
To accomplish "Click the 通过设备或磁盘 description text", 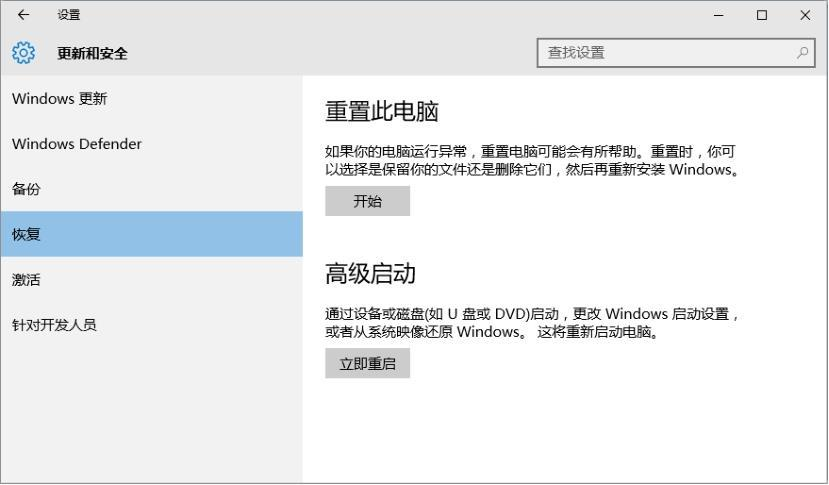I will click(x=532, y=323).
